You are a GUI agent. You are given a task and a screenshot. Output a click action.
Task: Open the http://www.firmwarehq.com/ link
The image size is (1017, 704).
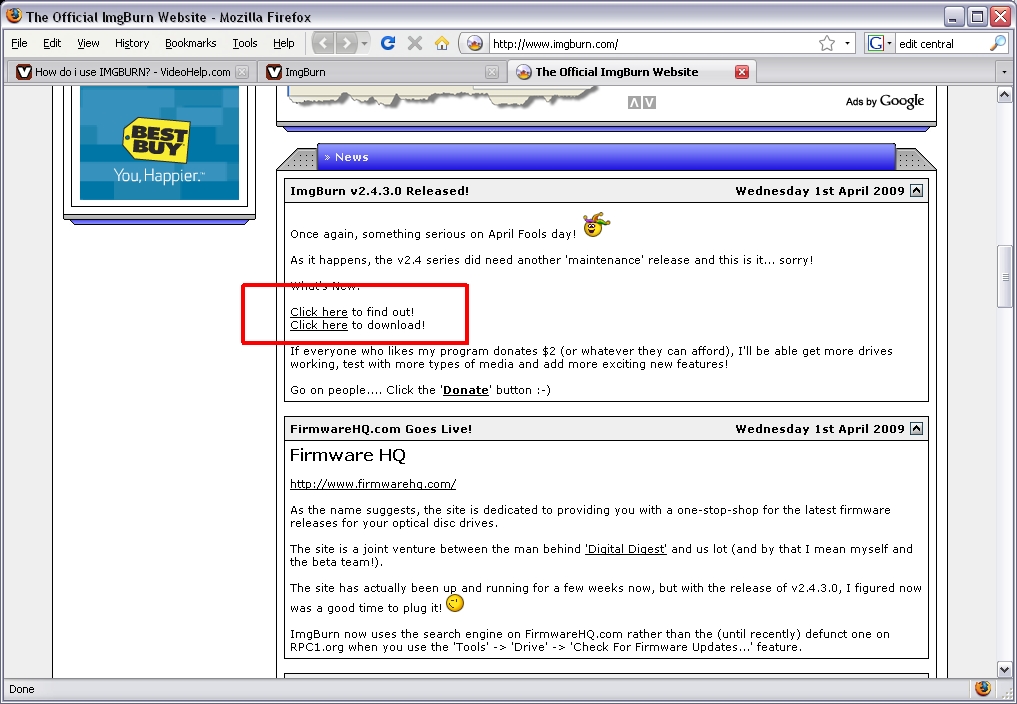click(x=373, y=484)
